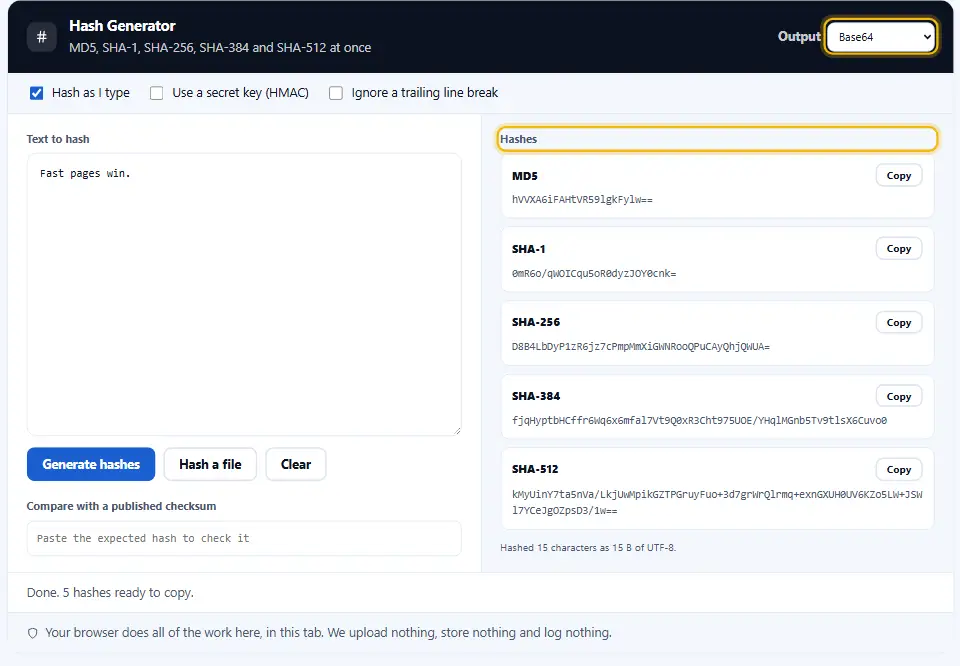The height and width of the screenshot is (666, 960).
Task: Click the shield privacy icon in footer
Action: coord(33,633)
